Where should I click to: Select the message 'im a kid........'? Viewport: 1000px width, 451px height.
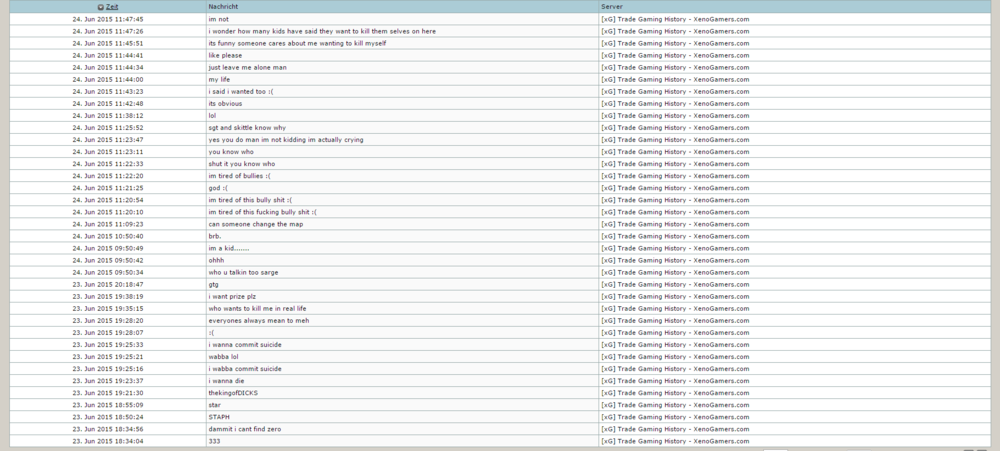coord(229,248)
